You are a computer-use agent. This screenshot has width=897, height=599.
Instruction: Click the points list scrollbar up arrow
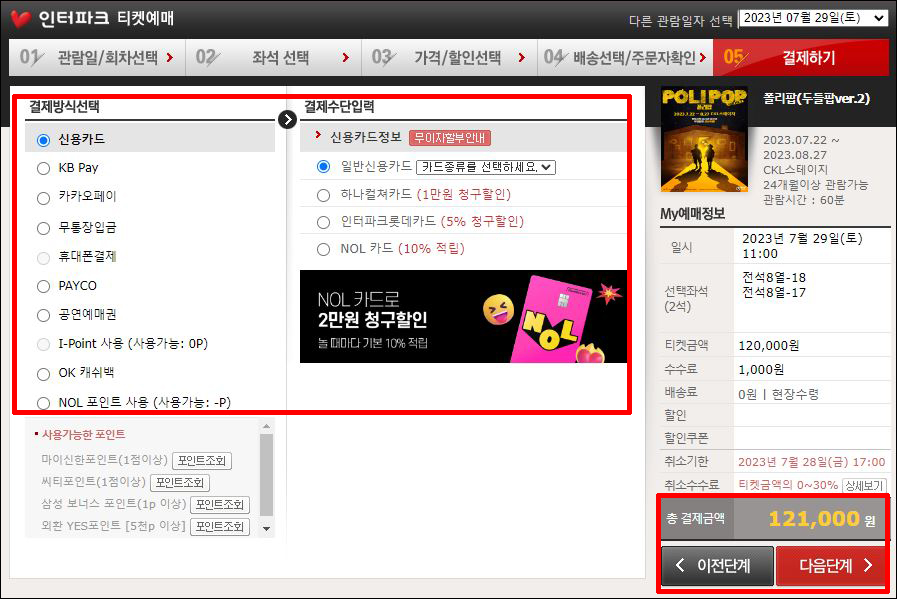266,426
